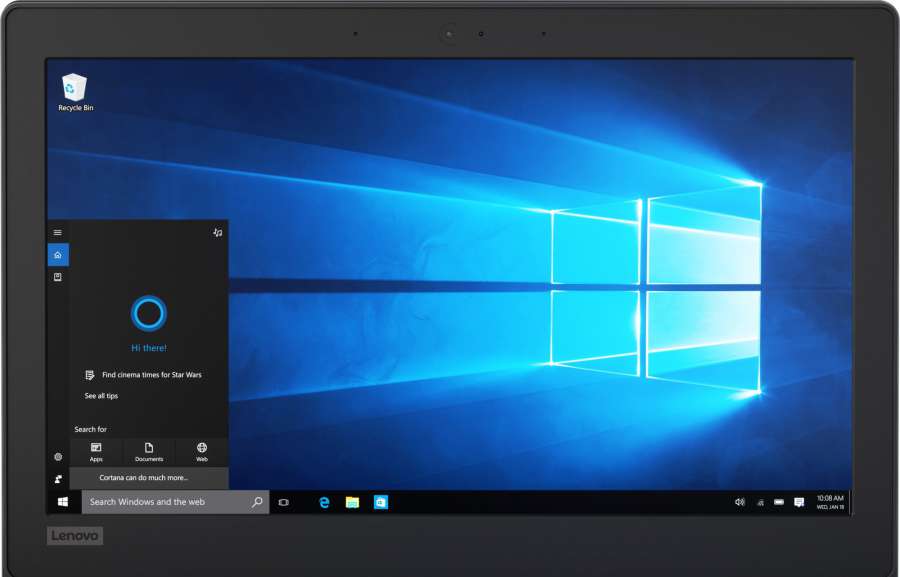Click the Cortana feedback icon
This screenshot has height=577, width=900.
pyautogui.click(x=58, y=479)
